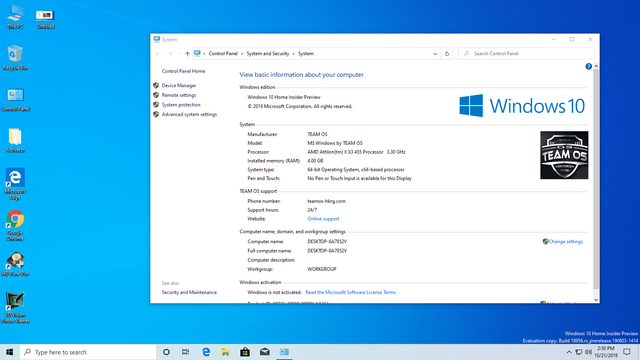Open the Action Center notifications icon
640x360 pixels.
pos(627,352)
